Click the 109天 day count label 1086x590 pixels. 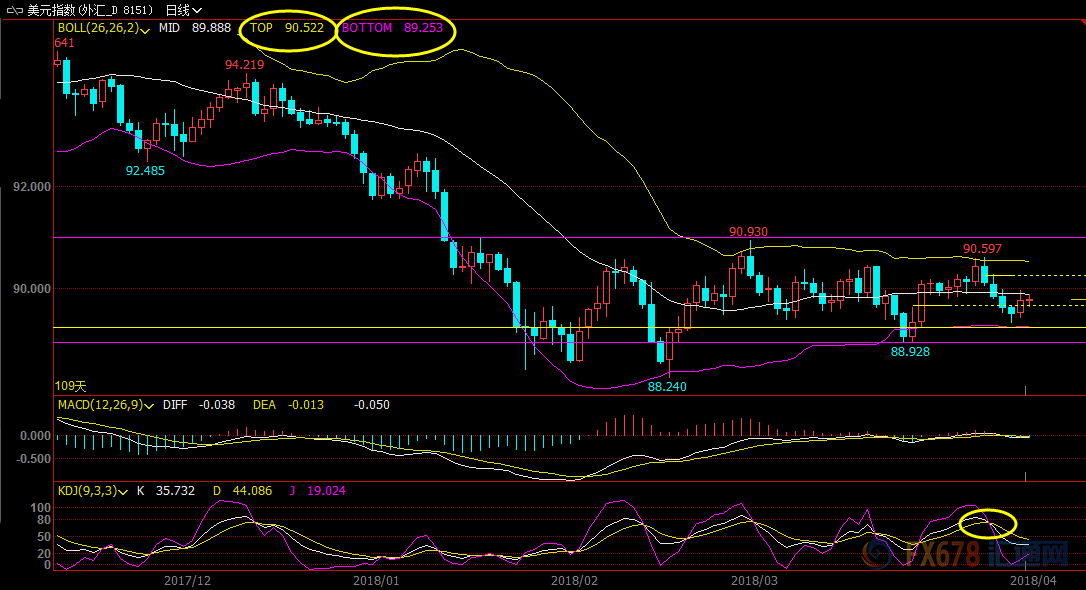[70, 385]
